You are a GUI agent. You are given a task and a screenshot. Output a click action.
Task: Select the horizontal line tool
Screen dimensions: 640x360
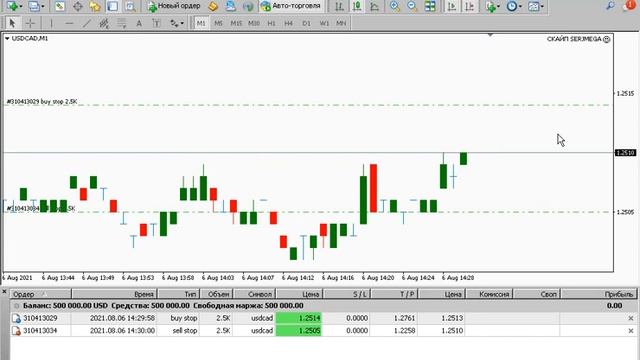69,23
